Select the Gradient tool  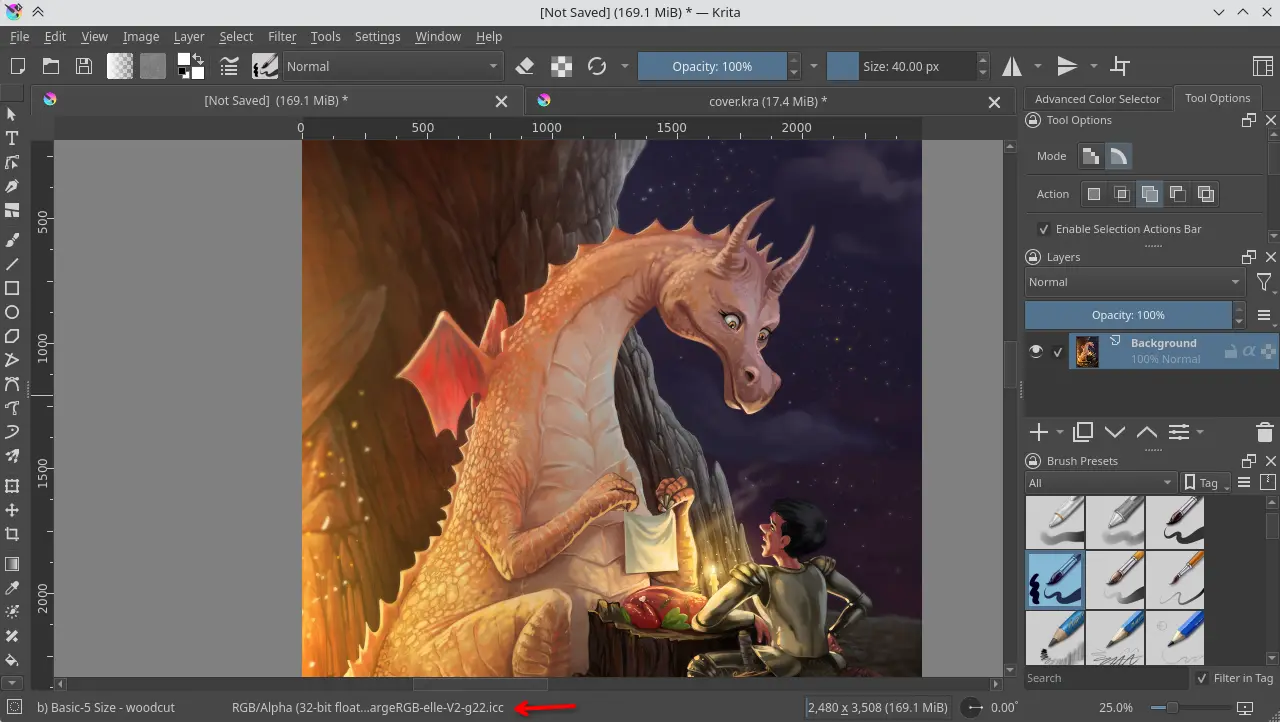coord(12,564)
